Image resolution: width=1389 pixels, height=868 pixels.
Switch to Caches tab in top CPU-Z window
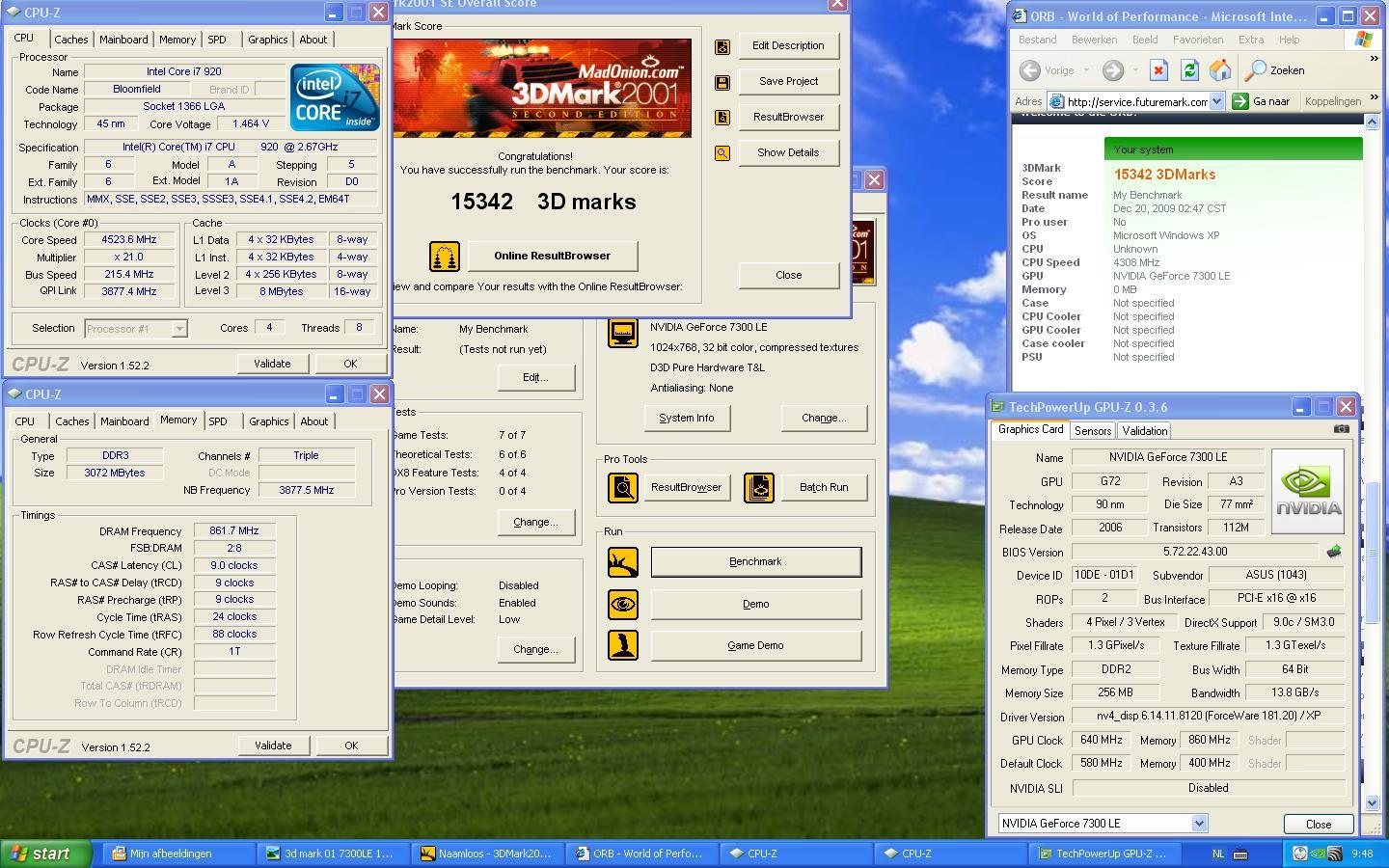coord(71,40)
